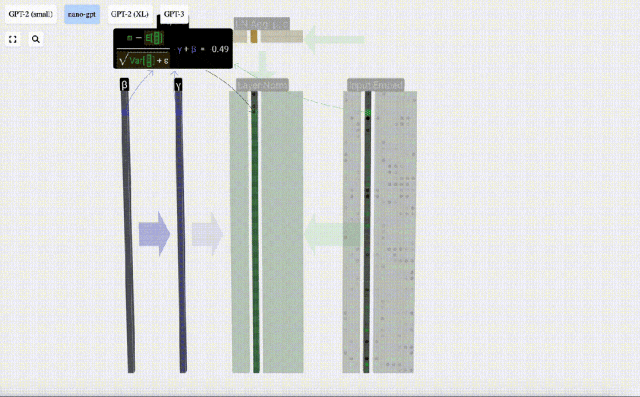Click the fullscreen expand icon

pyautogui.click(x=13, y=39)
